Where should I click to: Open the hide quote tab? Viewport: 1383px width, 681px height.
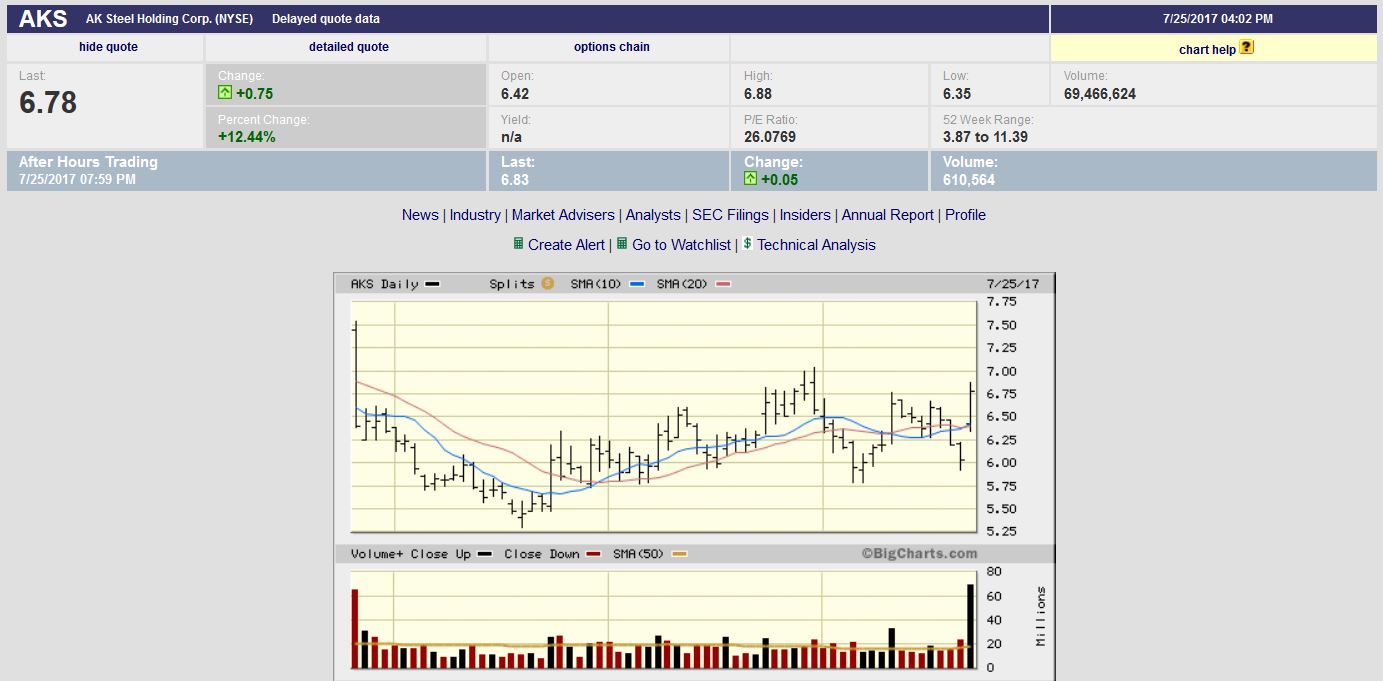pyautogui.click(x=108, y=47)
